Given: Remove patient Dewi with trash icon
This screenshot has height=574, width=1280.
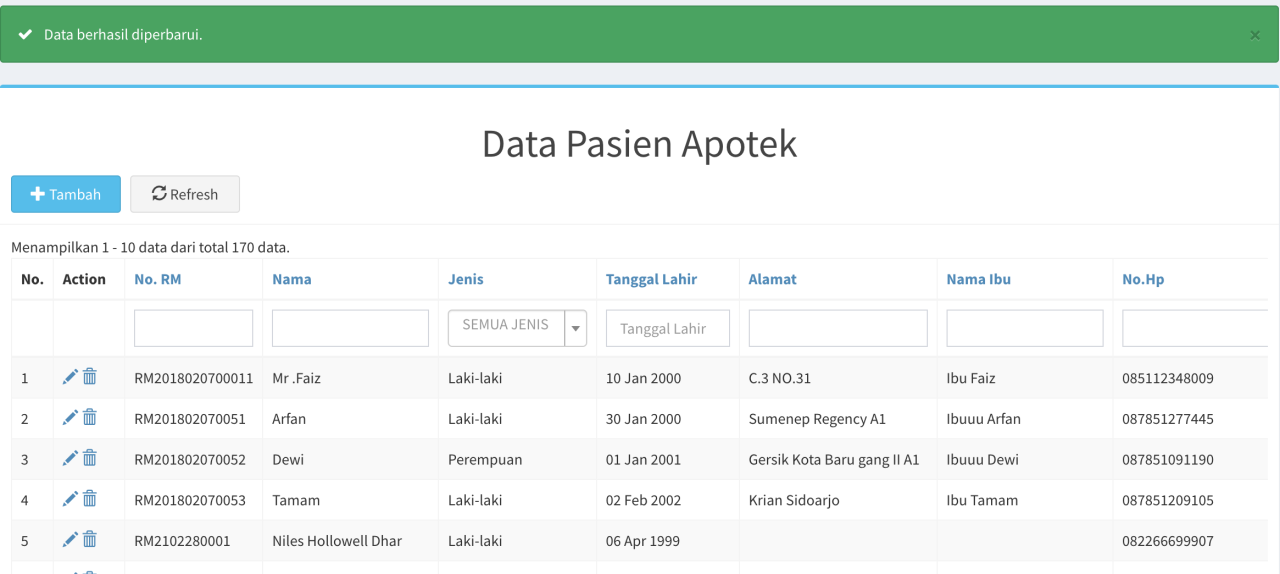Looking at the screenshot, I should coord(90,458).
